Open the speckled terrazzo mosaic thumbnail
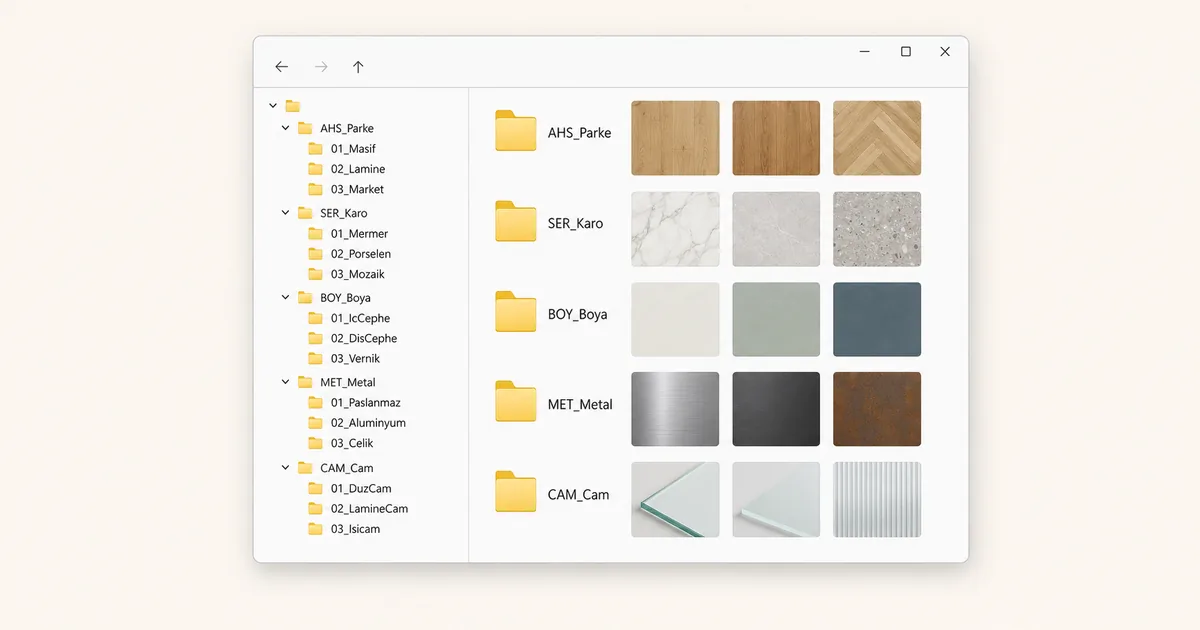This screenshot has height=630, width=1200. (877, 229)
